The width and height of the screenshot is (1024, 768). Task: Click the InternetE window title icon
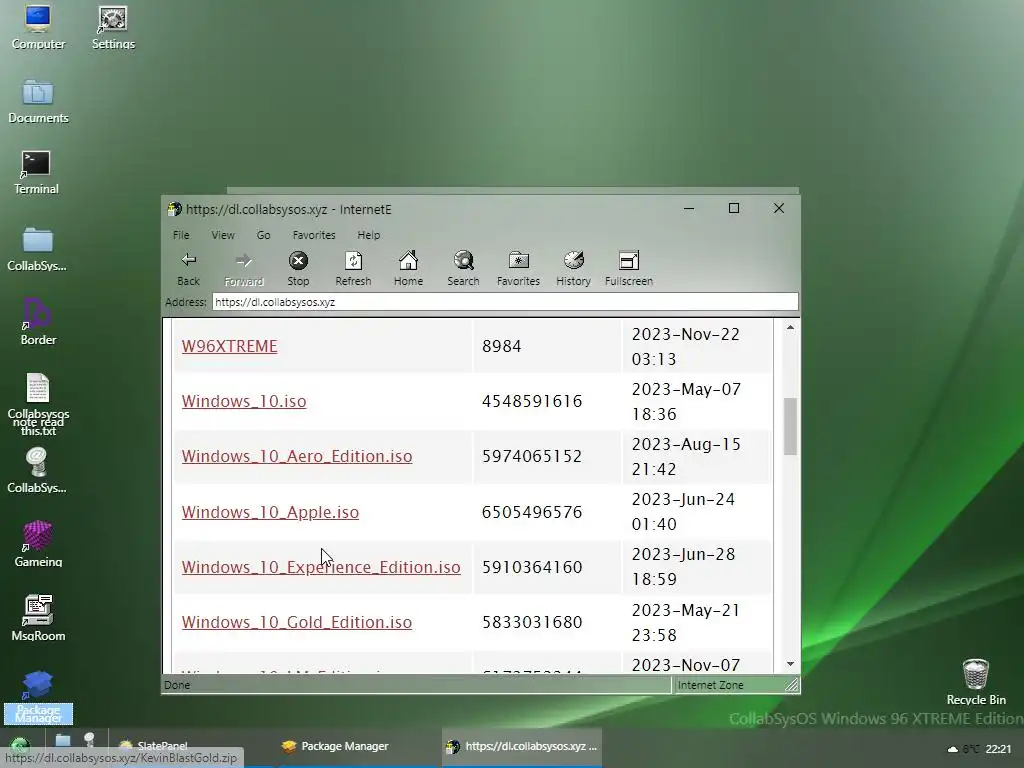click(x=174, y=209)
